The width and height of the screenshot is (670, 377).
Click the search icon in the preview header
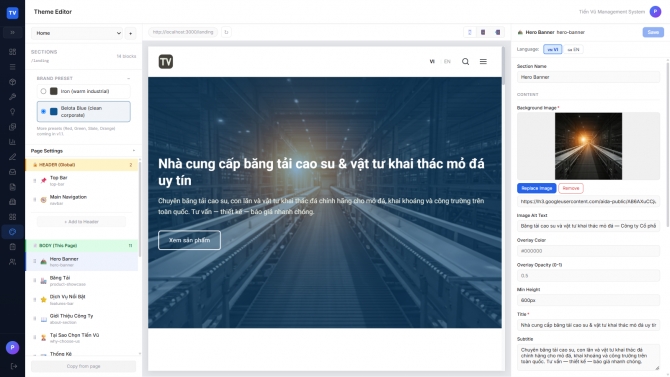[465, 62]
